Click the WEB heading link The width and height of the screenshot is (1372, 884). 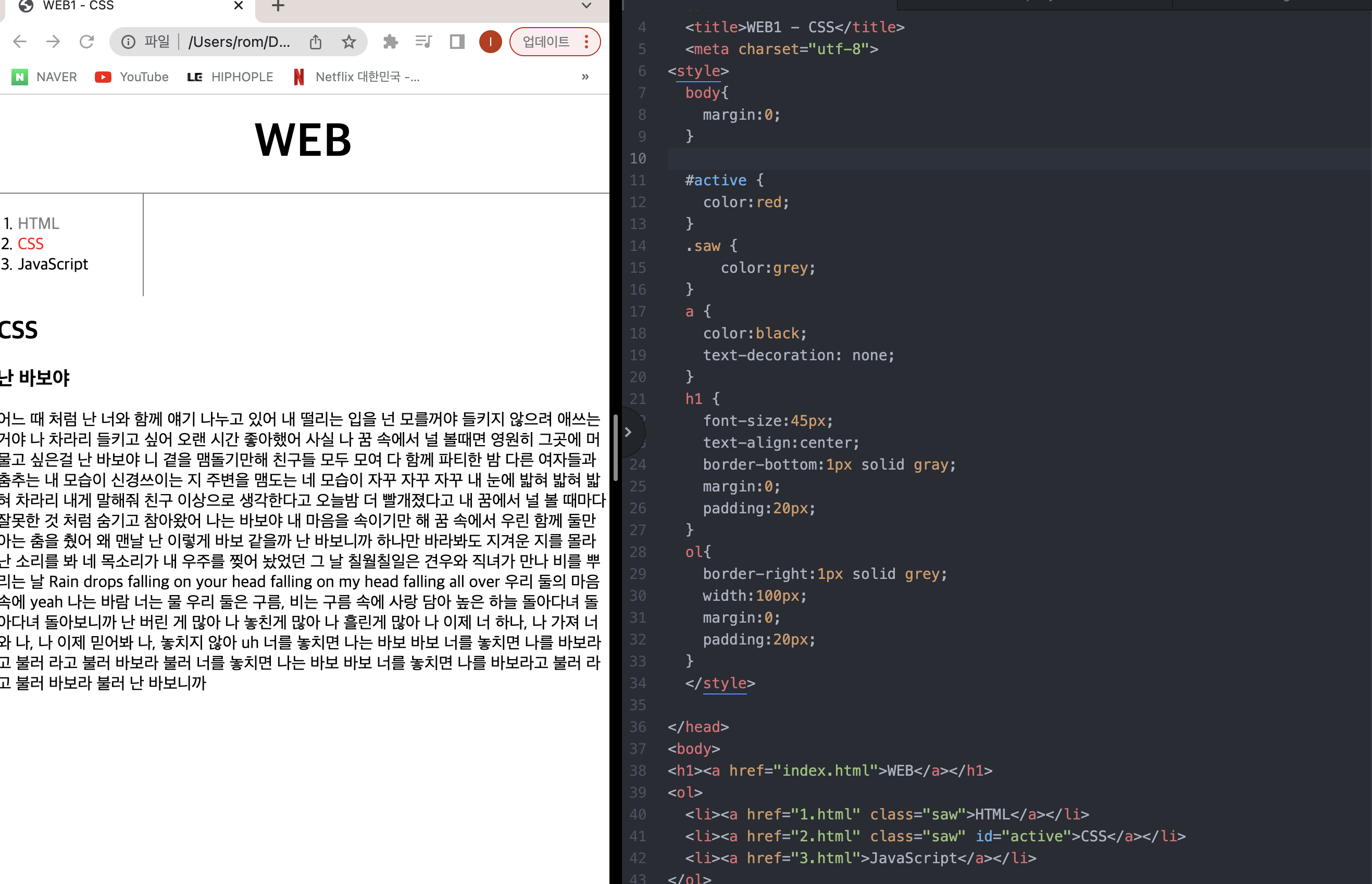click(x=303, y=140)
